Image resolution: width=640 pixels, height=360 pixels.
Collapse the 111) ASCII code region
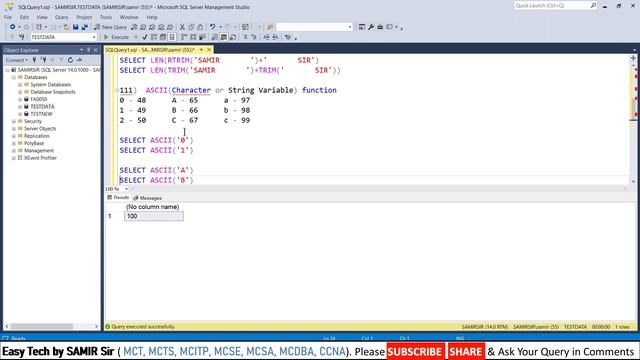[x=117, y=90]
